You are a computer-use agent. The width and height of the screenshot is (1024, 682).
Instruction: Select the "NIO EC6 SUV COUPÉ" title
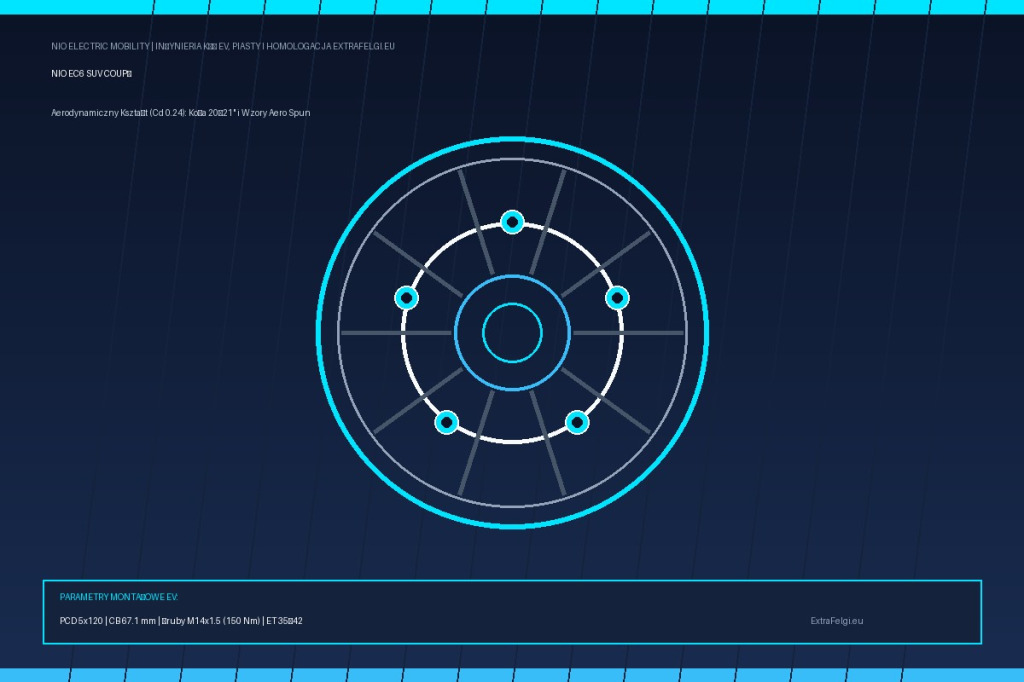click(91, 74)
